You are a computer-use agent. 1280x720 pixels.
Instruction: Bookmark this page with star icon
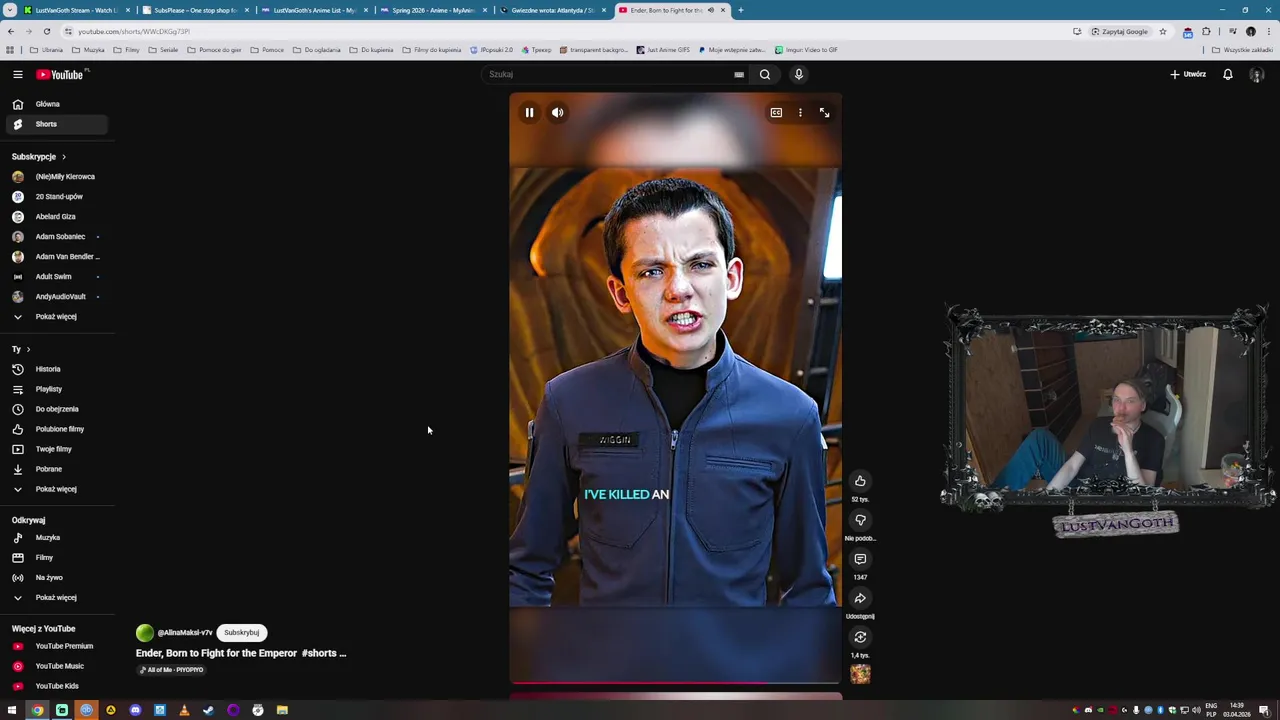coord(1163,31)
